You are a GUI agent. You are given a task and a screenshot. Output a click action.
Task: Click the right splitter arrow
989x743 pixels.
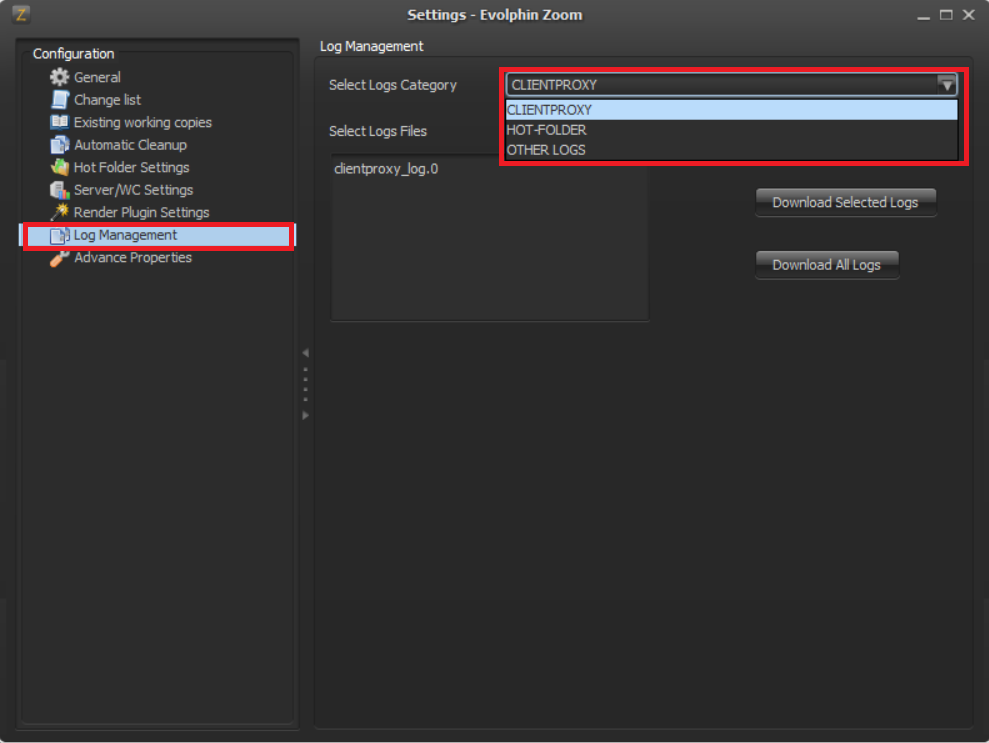pyautogui.click(x=305, y=415)
